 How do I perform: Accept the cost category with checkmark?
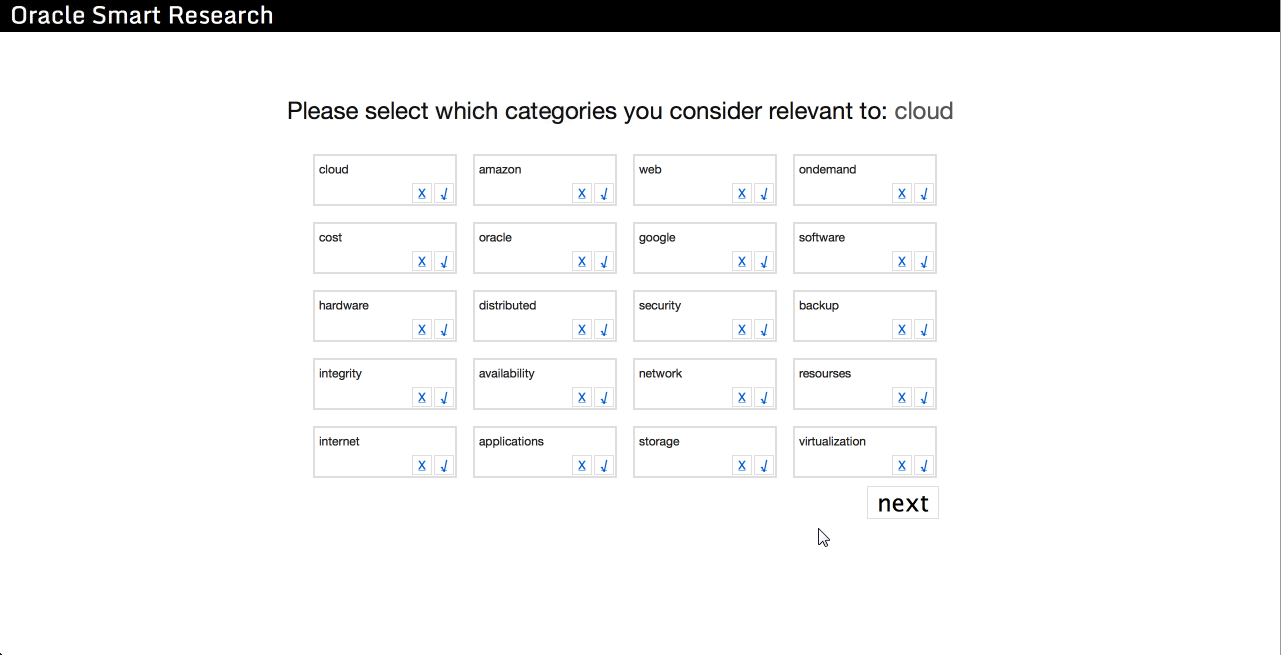(x=444, y=262)
